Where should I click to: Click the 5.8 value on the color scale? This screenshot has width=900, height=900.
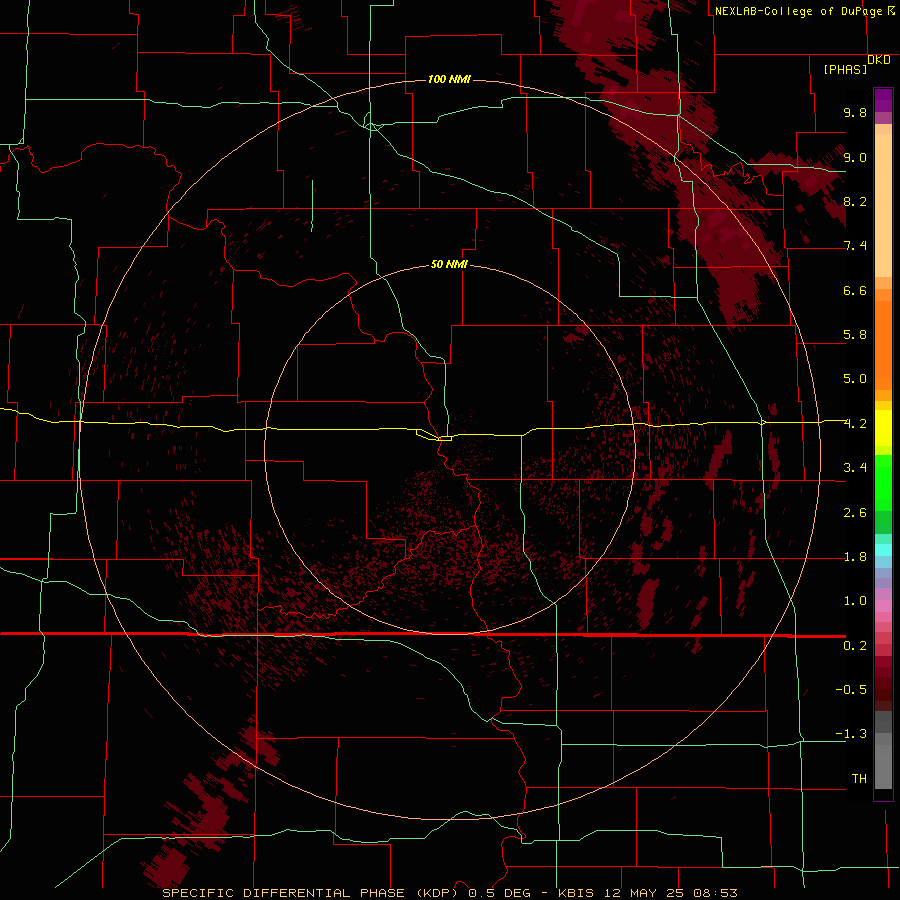(855, 335)
